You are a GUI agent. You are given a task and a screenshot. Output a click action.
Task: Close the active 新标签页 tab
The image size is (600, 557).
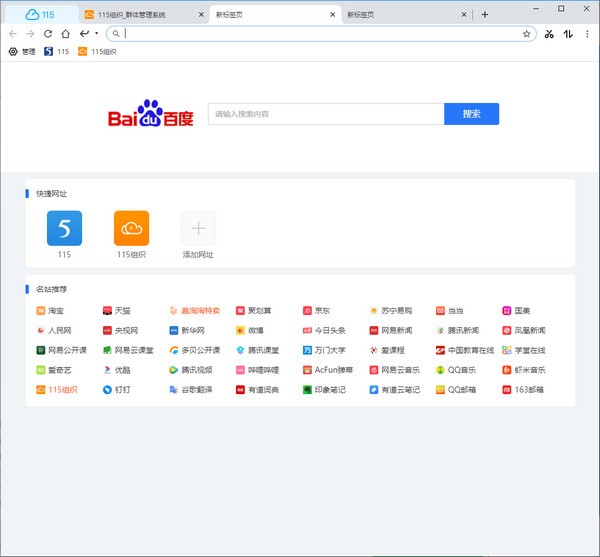coord(332,15)
